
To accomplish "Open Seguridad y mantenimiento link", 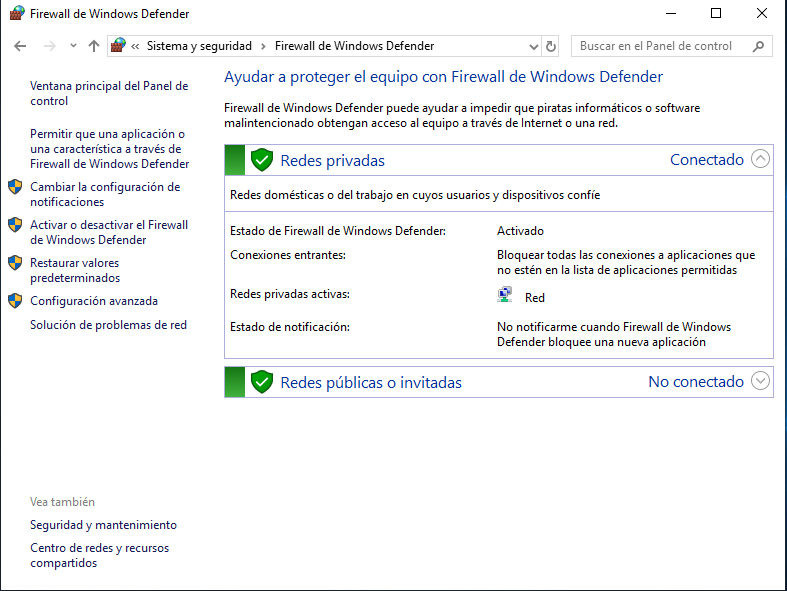I will [103, 525].
